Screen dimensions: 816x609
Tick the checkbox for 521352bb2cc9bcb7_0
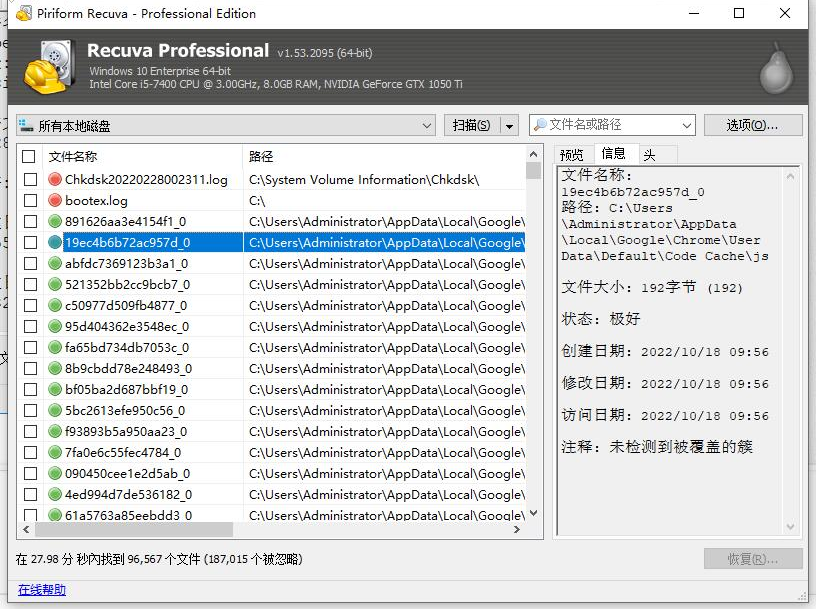(29, 285)
